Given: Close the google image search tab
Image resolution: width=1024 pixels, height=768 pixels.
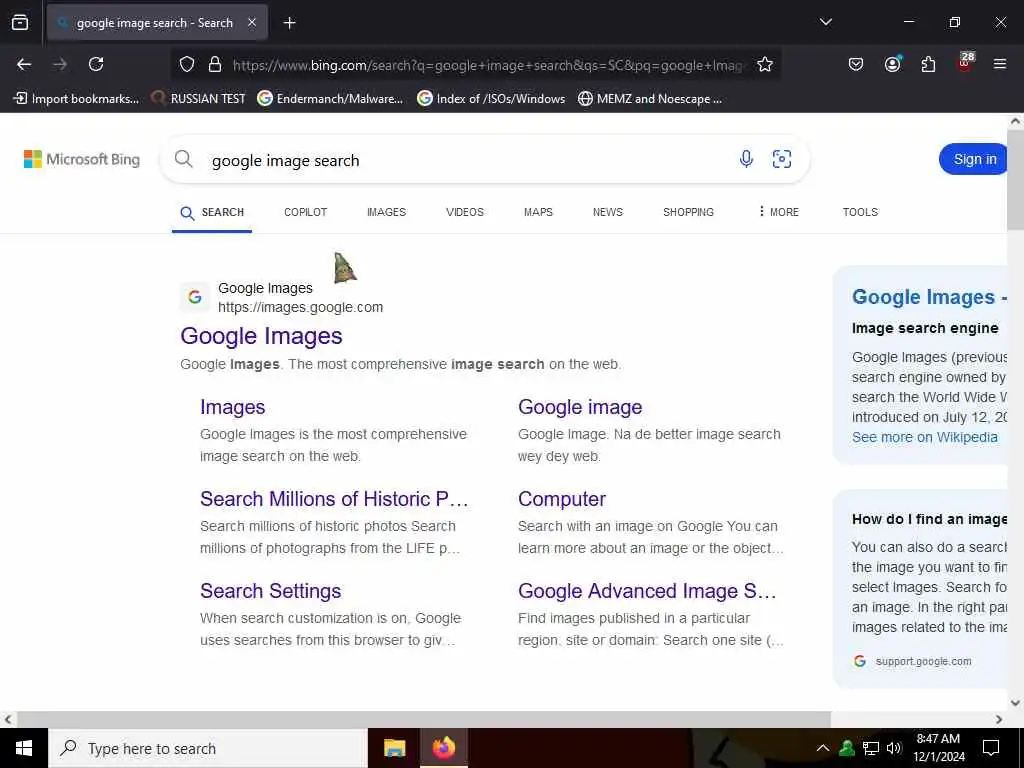Looking at the screenshot, I should [x=251, y=23].
